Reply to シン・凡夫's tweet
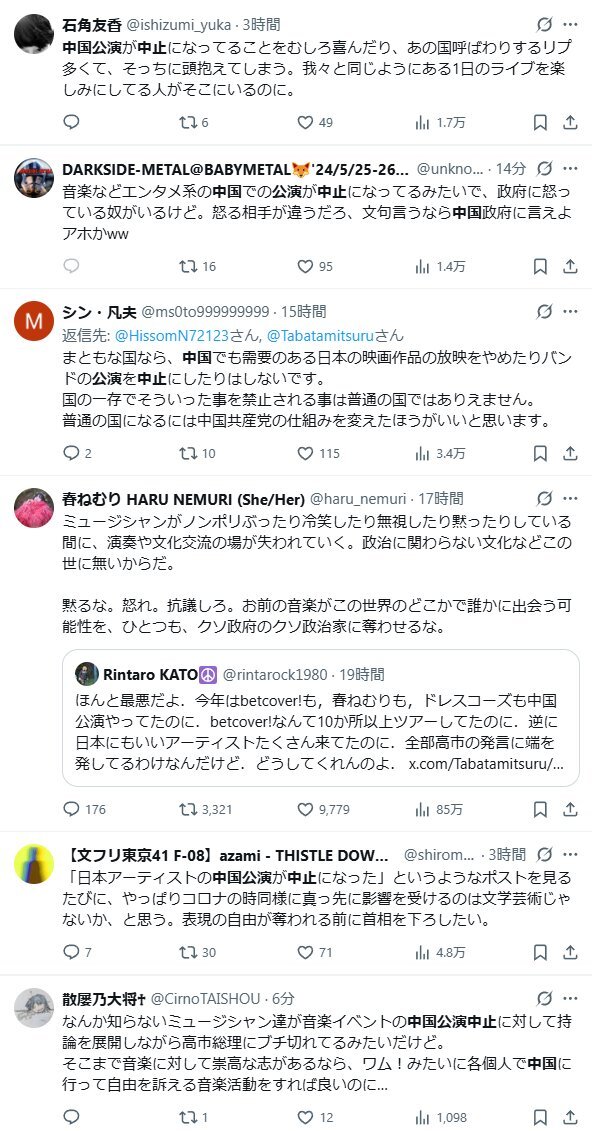The height and width of the screenshot is (1131, 592). pos(71,455)
